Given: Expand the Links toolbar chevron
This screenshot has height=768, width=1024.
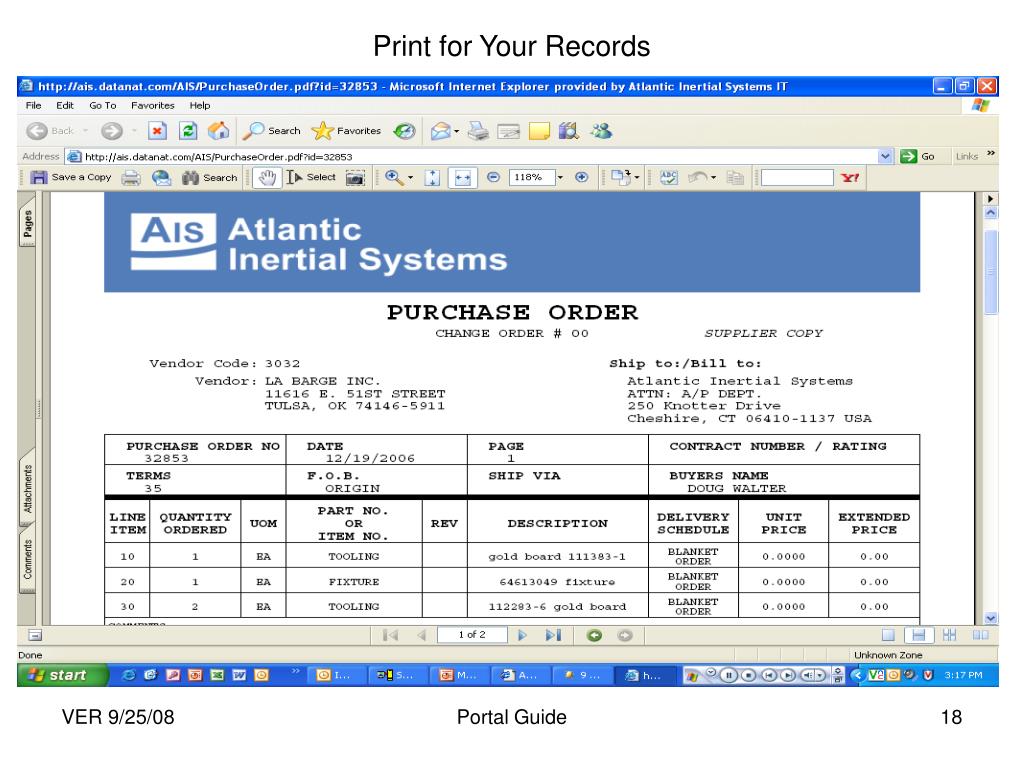Looking at the screenshot, I should click(x=991, y=153).
